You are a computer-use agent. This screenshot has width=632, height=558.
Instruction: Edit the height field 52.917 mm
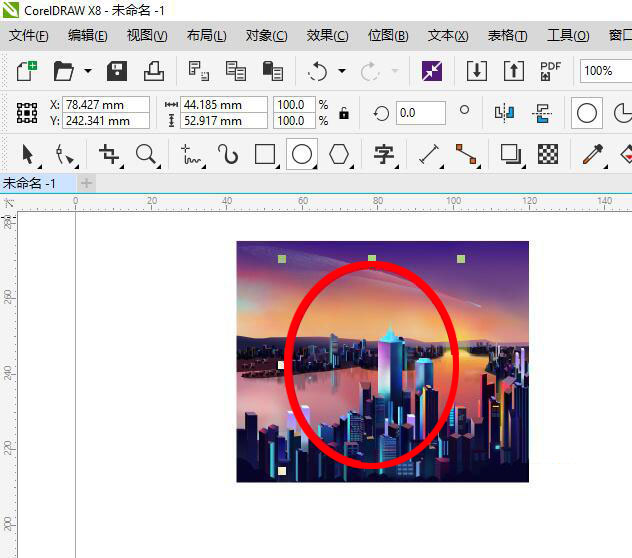point(224,121)
